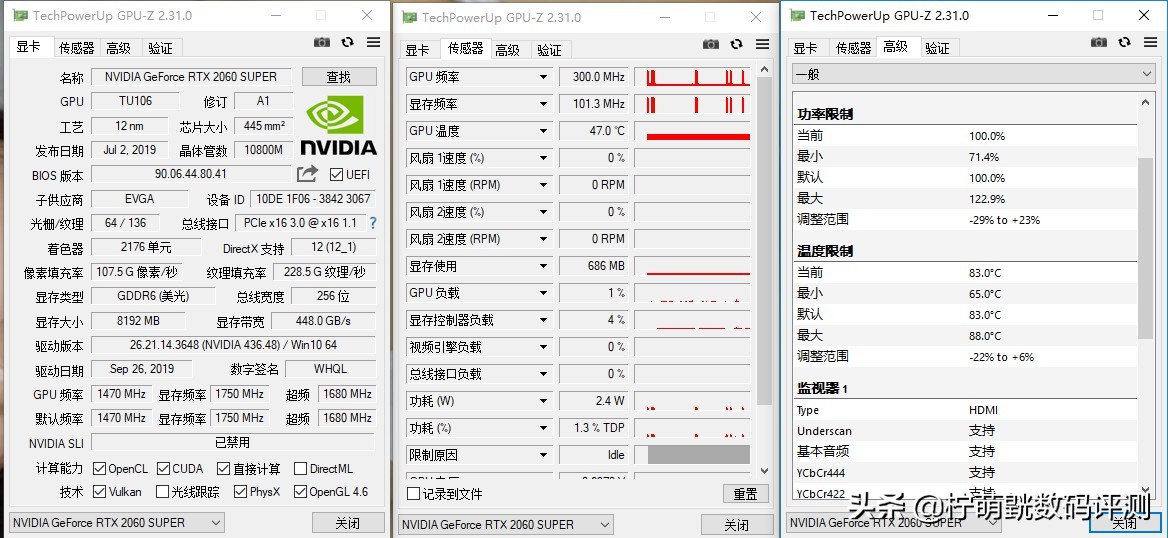Click GPU-Z app icon in advanced window title
This screenshot has width=1168, height=538.
click(798, 15)
